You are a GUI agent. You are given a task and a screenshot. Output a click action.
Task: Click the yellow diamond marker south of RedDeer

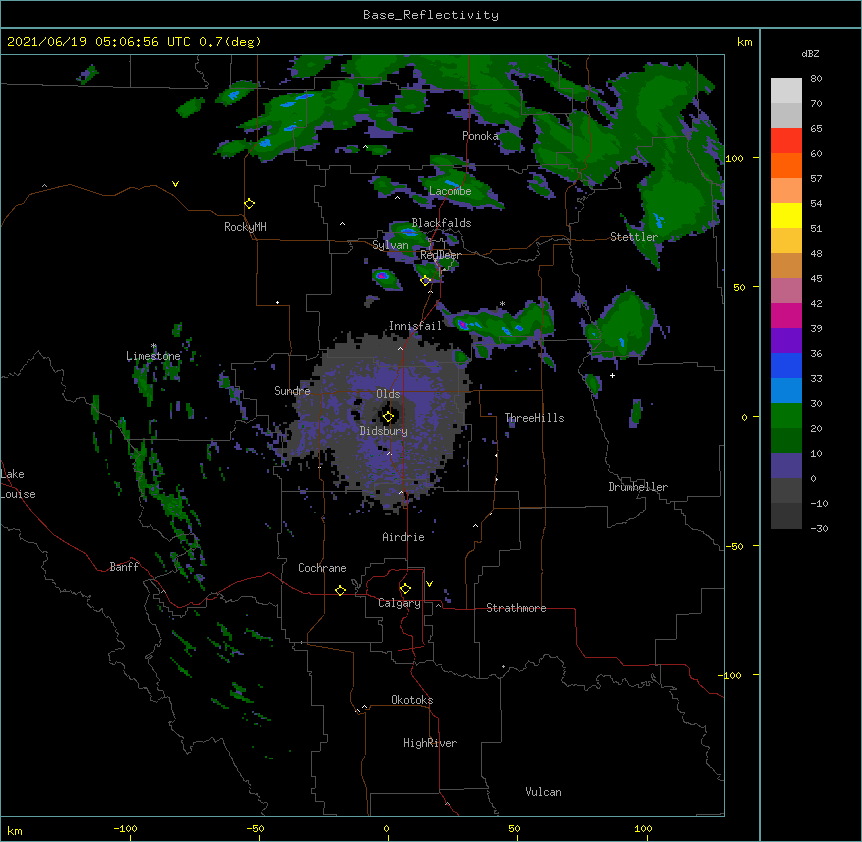[426, 280]
